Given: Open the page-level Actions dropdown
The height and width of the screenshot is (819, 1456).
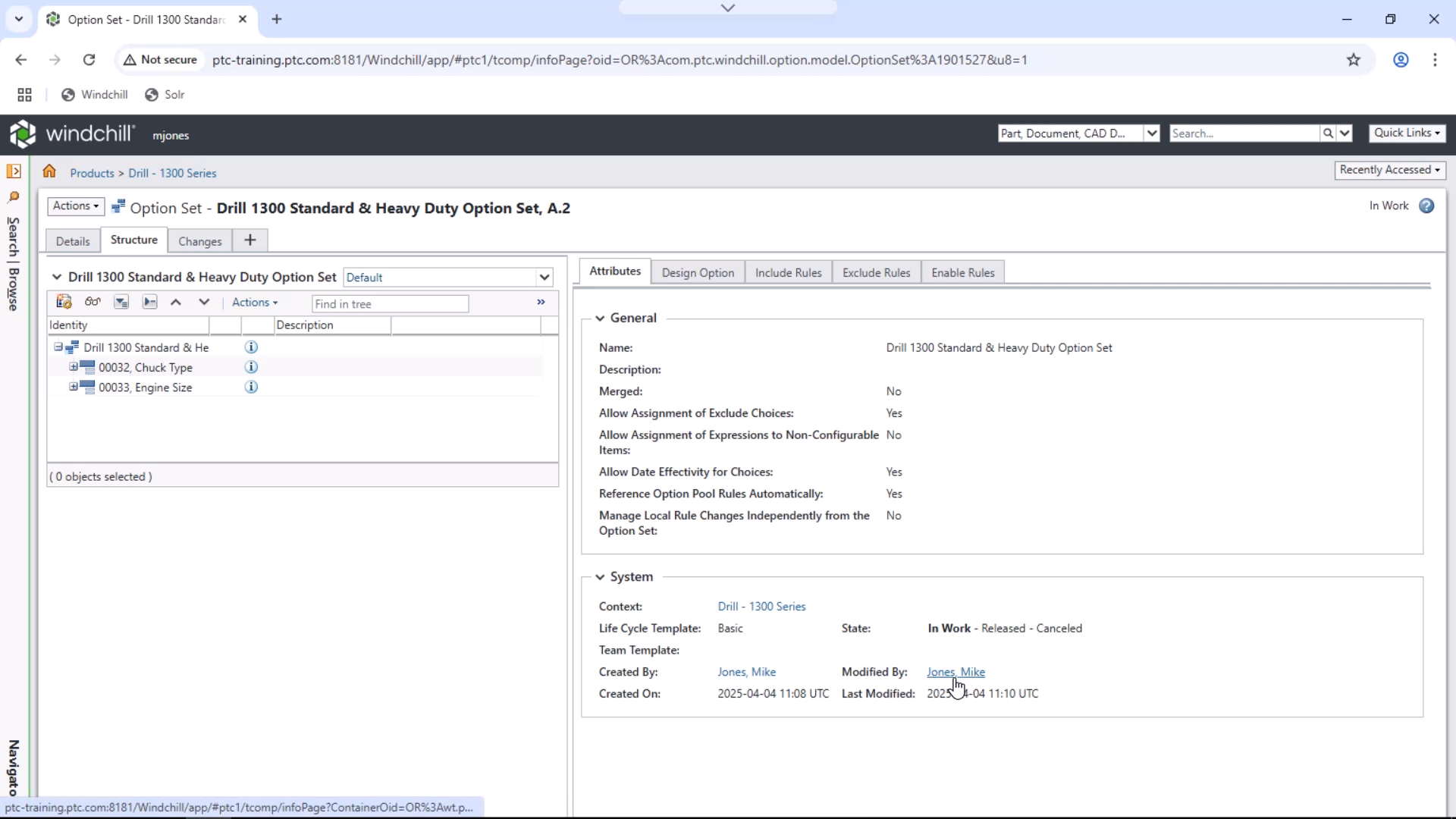Looking at the screenshot, I should pos(76,206).
